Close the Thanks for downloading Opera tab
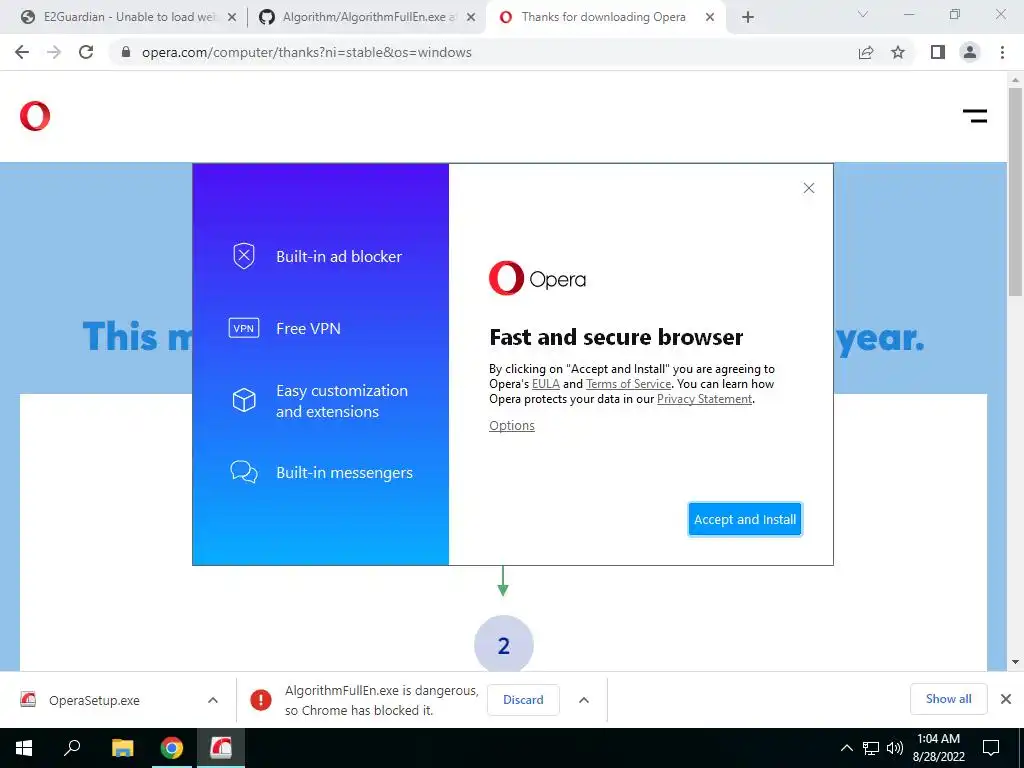This screenshot has height=768, width=1024. pyautogui.click(x=710, y=18)
